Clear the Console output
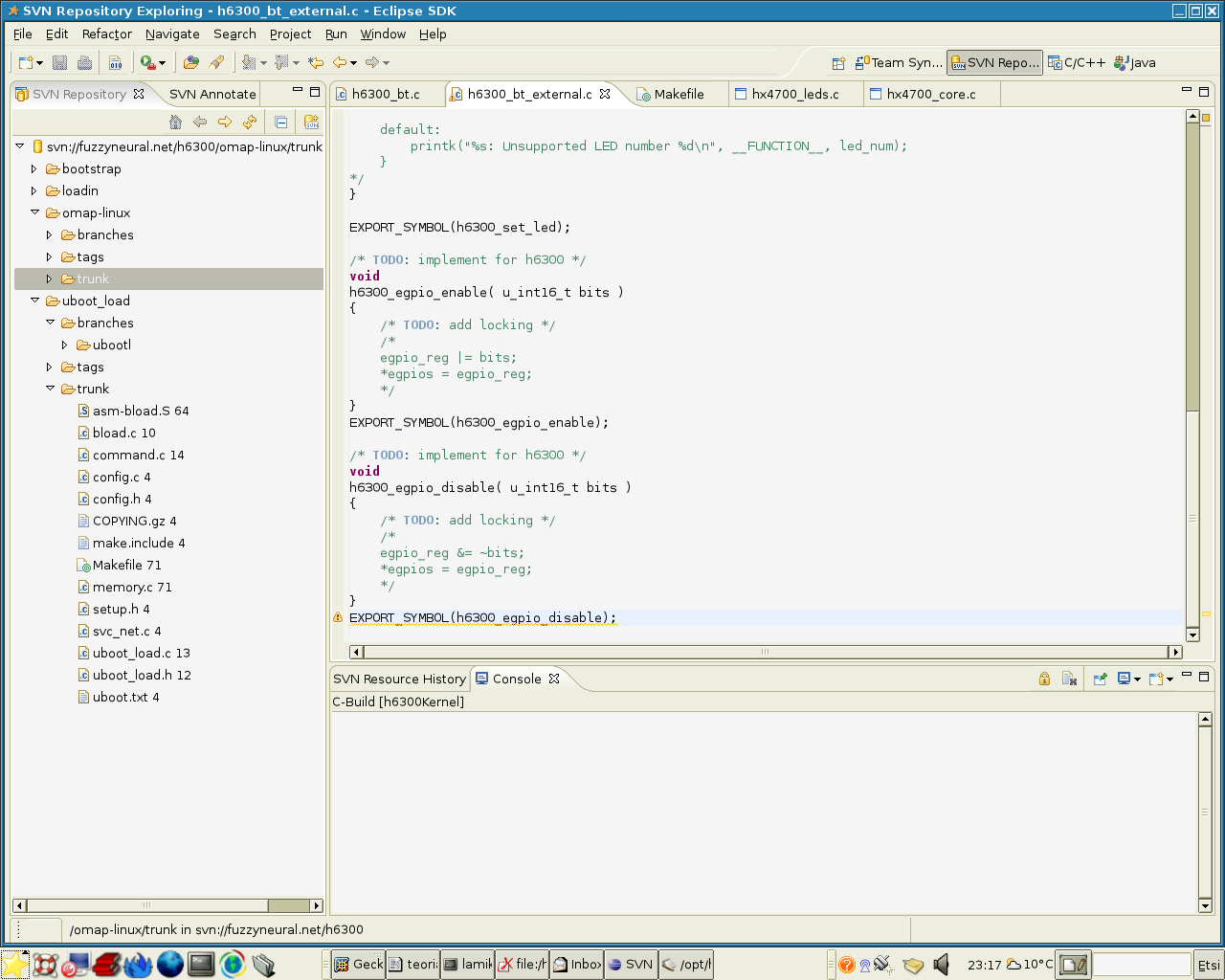Screen dimensions: 1225x980 point(1067,679)
